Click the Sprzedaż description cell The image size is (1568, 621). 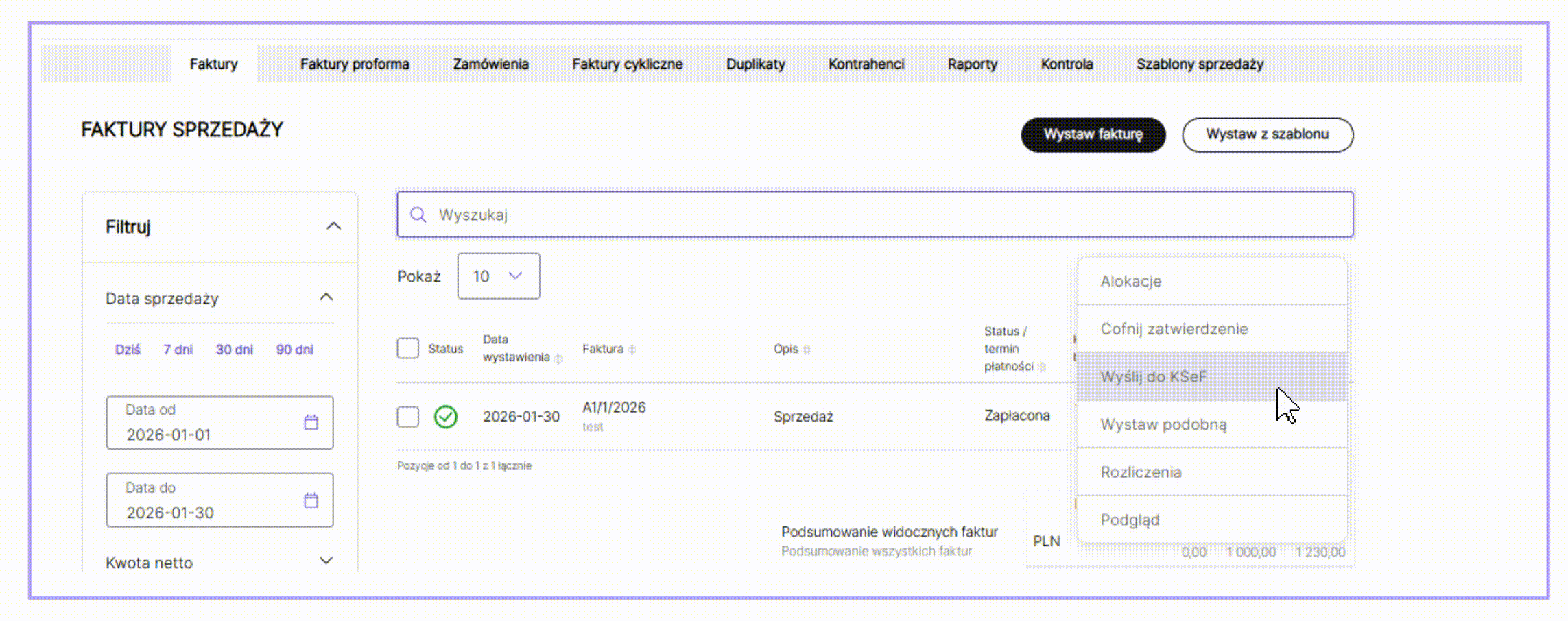pos(803,417)
